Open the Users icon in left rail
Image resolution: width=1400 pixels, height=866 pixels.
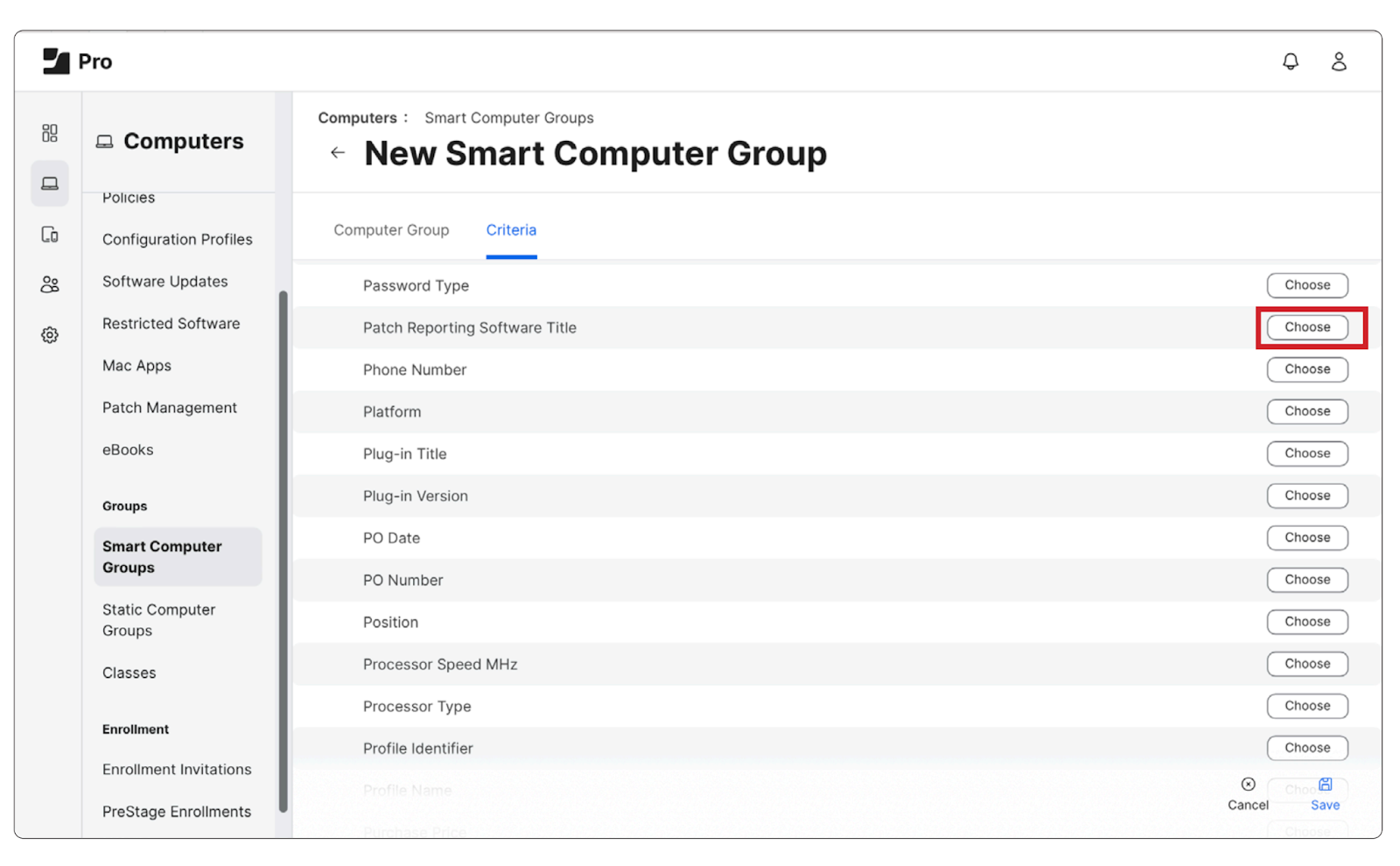[x=50, y=284]
